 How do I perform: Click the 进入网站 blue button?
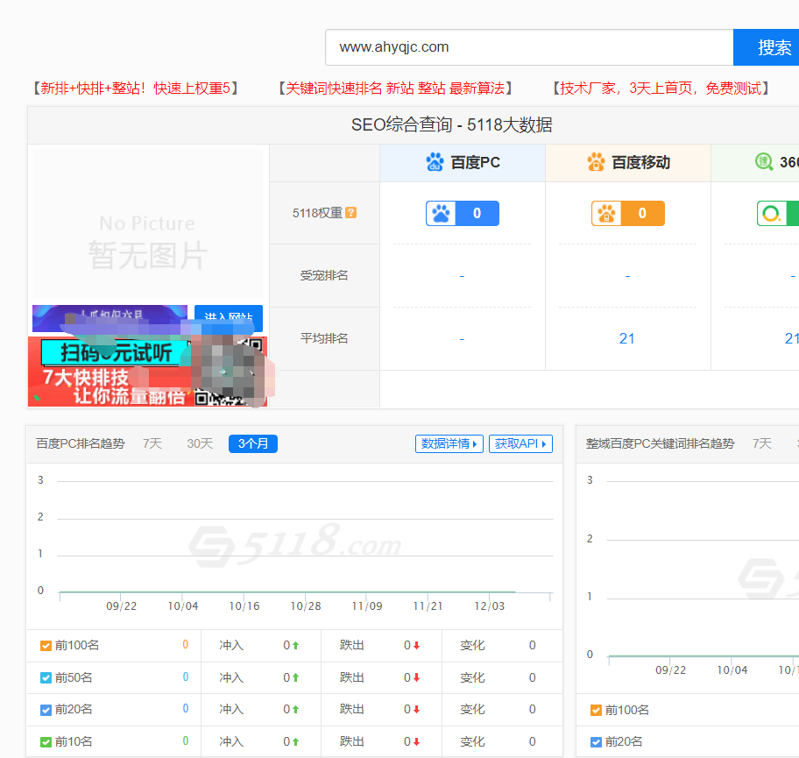pos(229,318)
